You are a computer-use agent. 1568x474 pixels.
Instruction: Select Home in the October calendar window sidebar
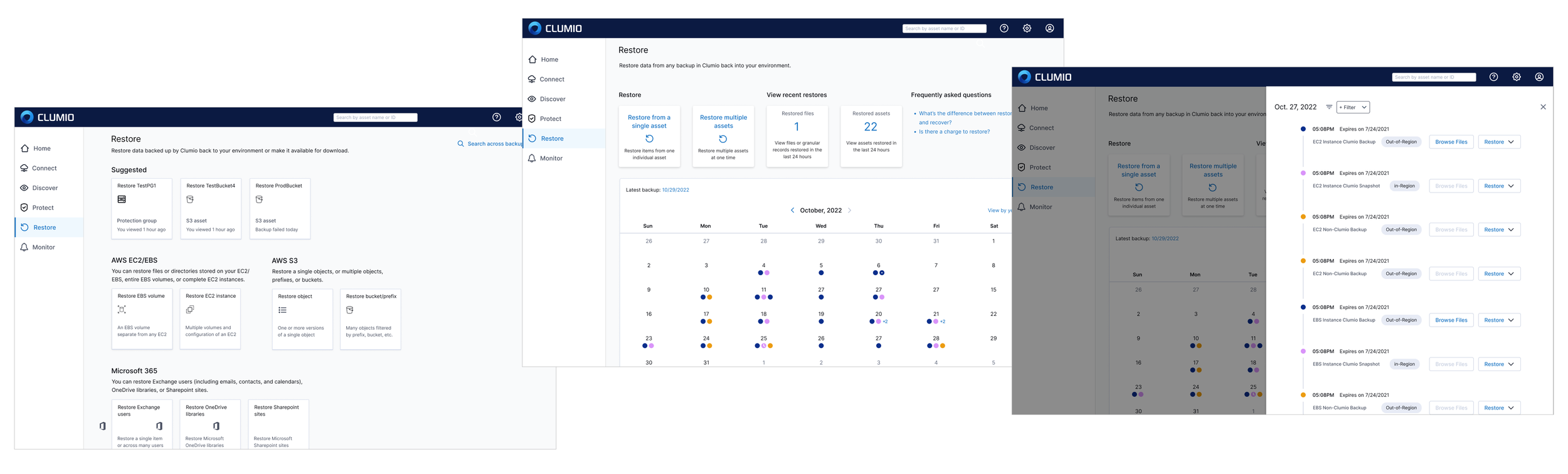tap(549, 60)
